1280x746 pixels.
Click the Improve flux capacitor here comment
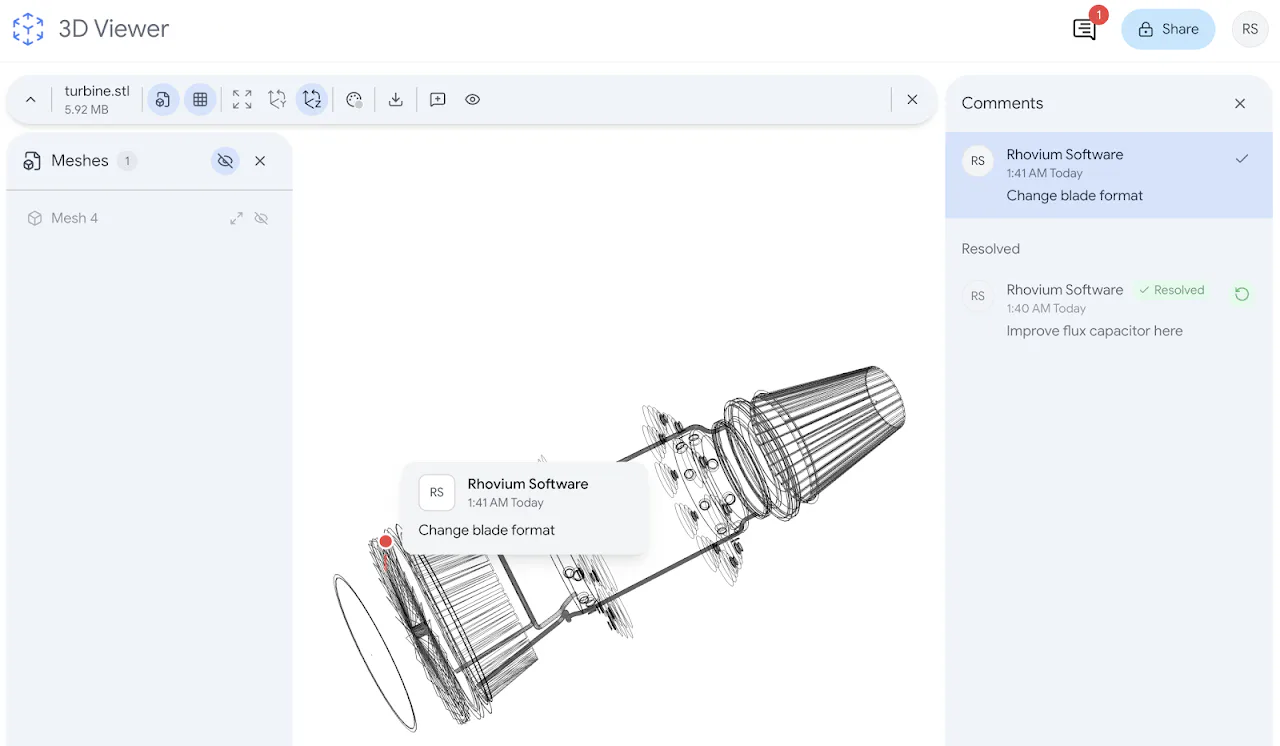(1095, 331)
